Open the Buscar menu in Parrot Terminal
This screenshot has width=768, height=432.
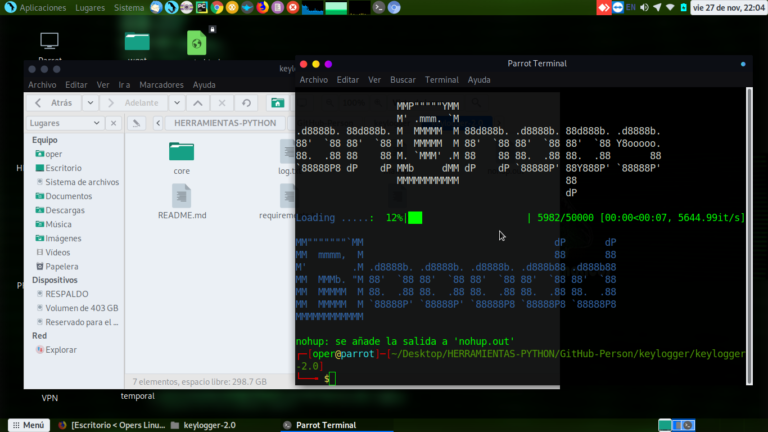coord(403,80)
